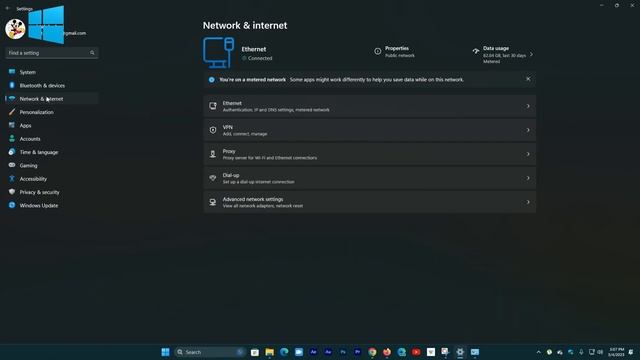Select Accounts in the sidebar
Viewport: 640px width, 360px height.
pyautogui.click(x=52, y=139)
